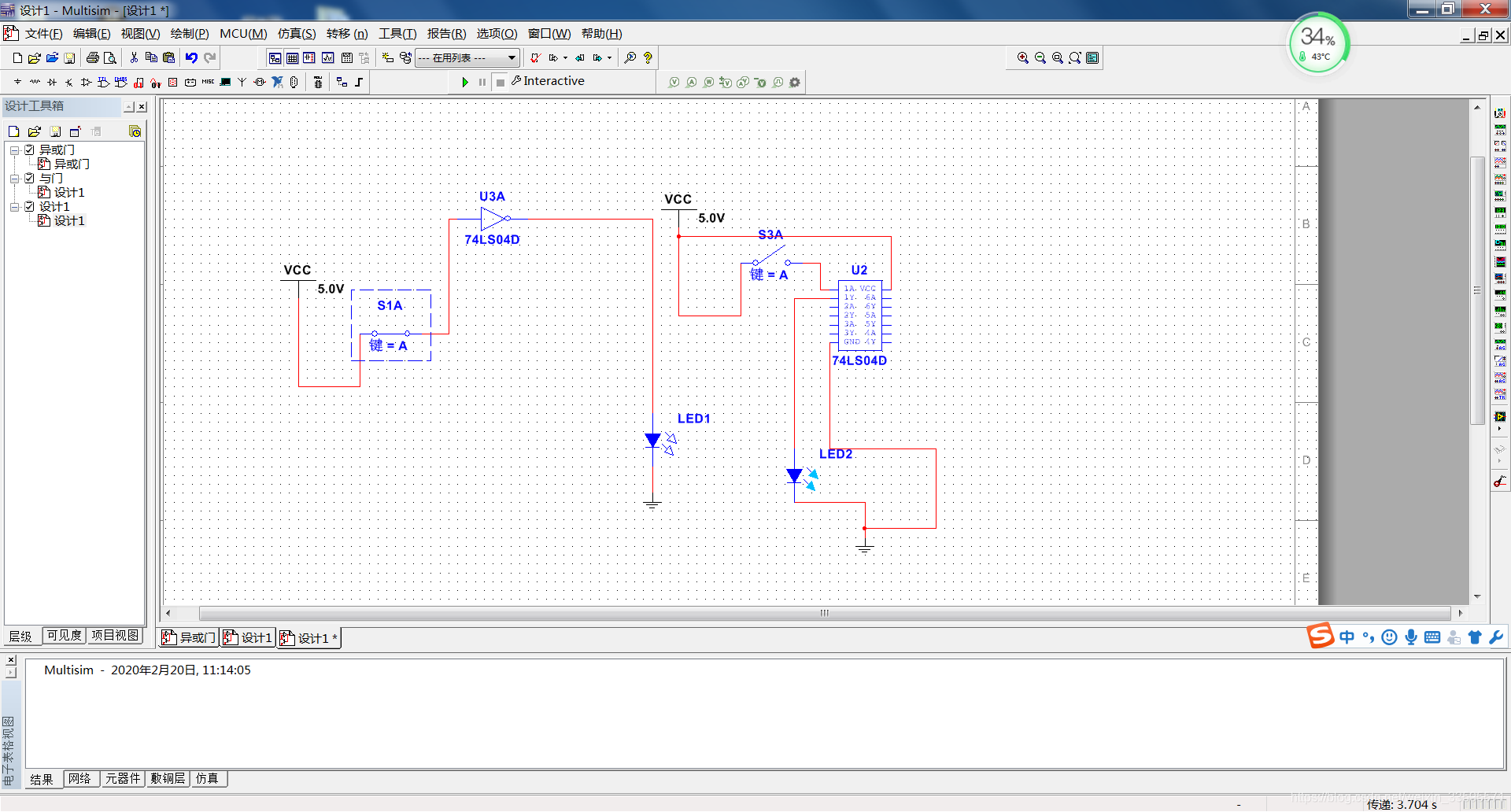This screenshot has height=812, width=1511.
Task: Toggle the 设计1 project checkbox in tree
Action: [x=30, y=206]
